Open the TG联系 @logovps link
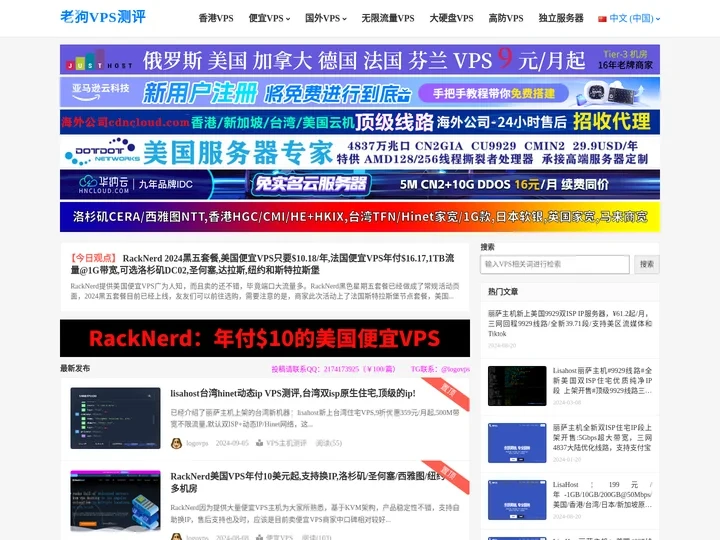The height and width of the screenshot is (540, 720). tap(440, 369)
